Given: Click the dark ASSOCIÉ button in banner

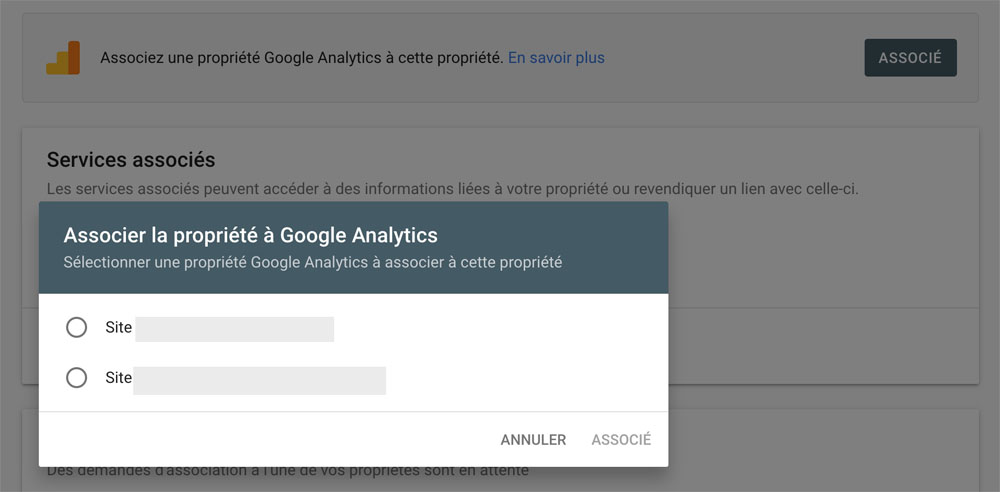Looking at the screenshot, I should point(910,57).
